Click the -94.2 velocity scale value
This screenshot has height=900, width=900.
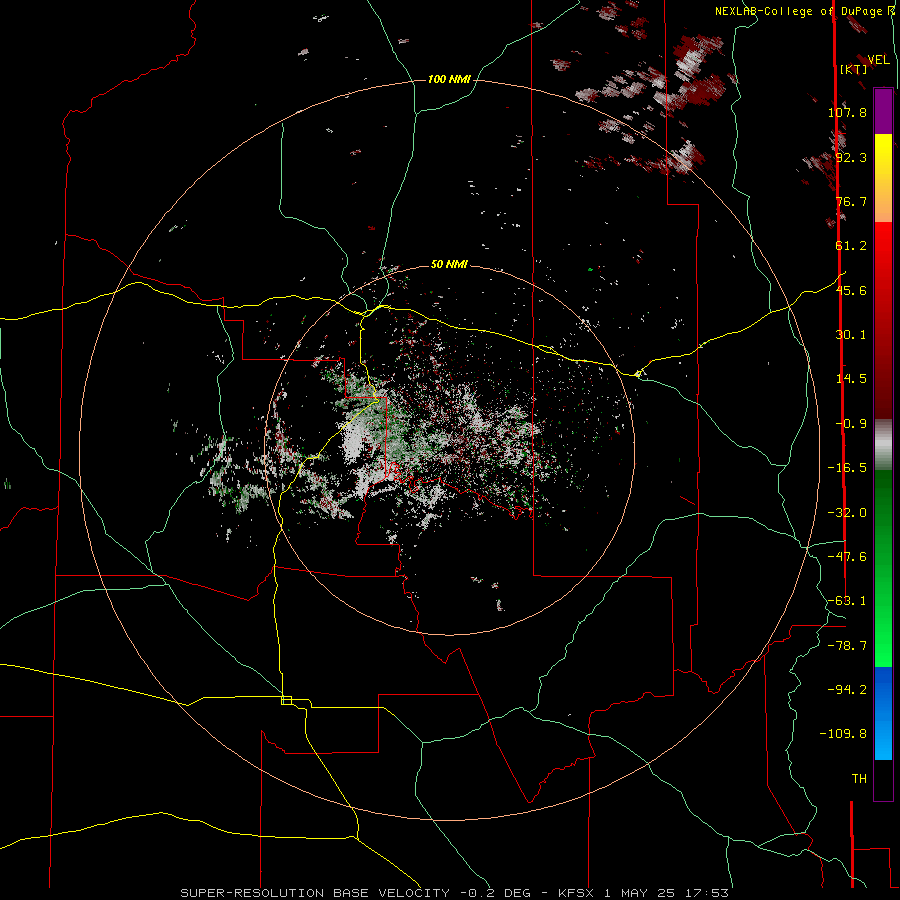click(847, 690)
